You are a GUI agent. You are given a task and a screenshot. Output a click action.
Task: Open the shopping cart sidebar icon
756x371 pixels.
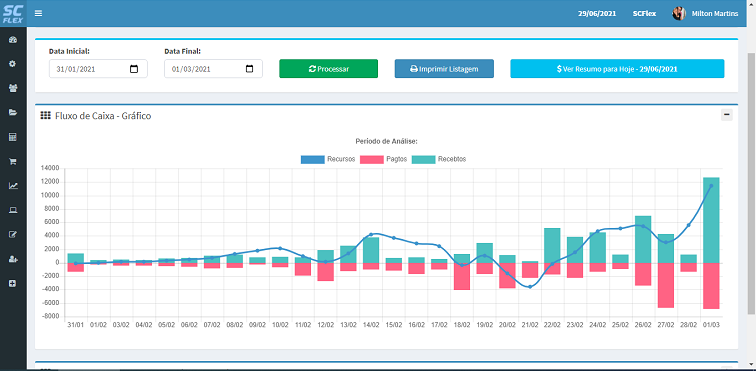tap(13, 162)
